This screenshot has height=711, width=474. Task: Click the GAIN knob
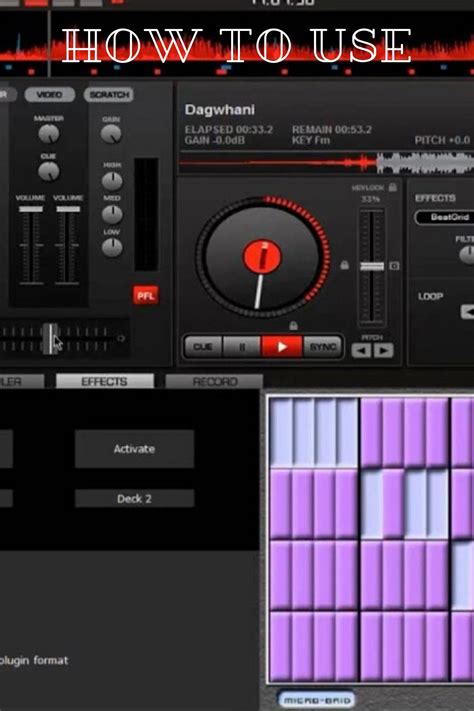111,134
